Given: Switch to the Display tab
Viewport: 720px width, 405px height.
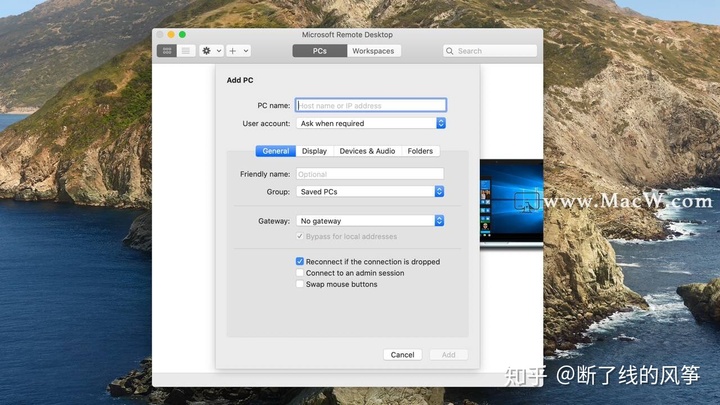Looking at the screenshot, I should (314, 151).
